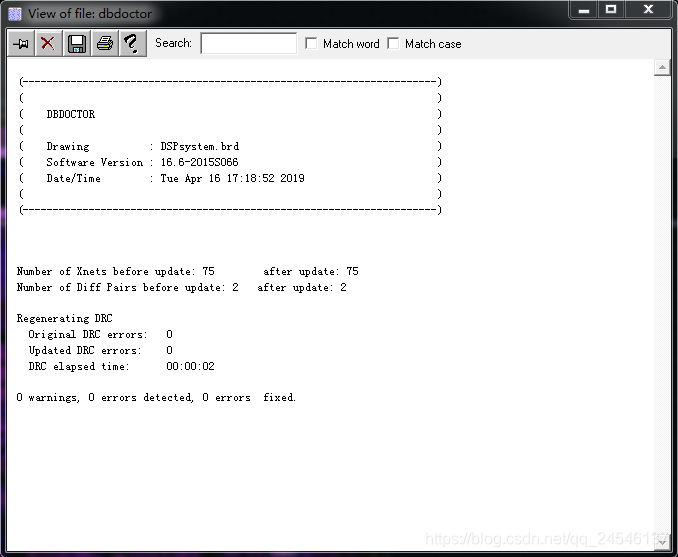Screen dimensions: 678x557
Task: Click the scrollbar up arrow
Action: click(x=662, y=68)
